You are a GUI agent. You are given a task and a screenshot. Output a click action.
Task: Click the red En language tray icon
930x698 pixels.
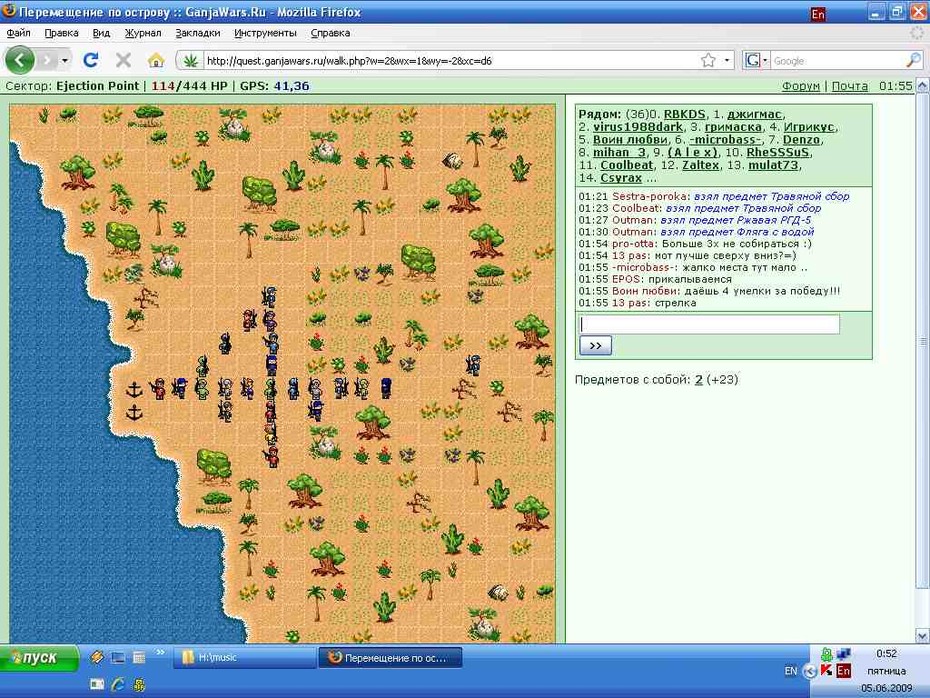[x=843, y=671]
